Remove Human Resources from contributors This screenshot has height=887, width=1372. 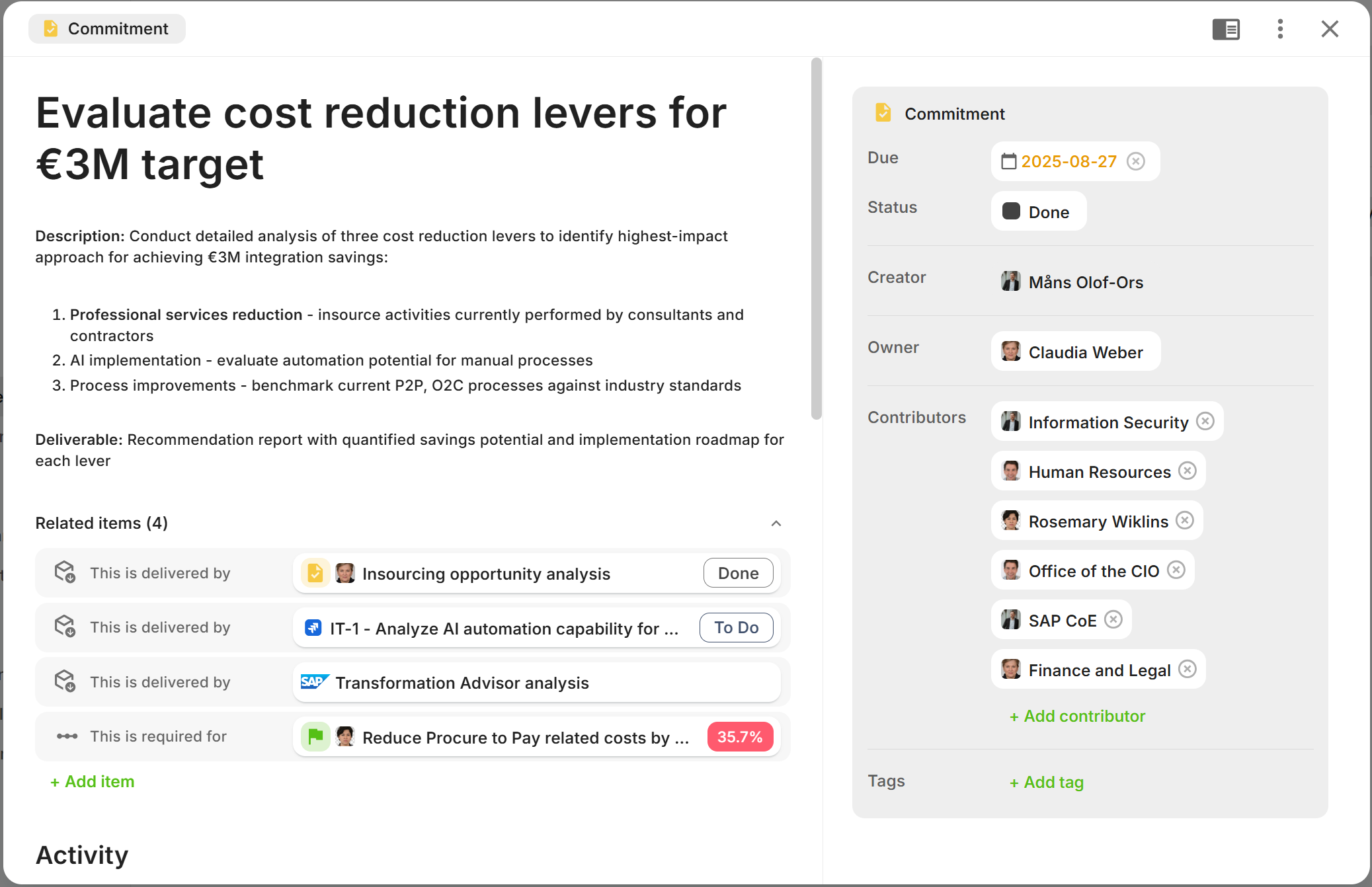(1188, 471)
